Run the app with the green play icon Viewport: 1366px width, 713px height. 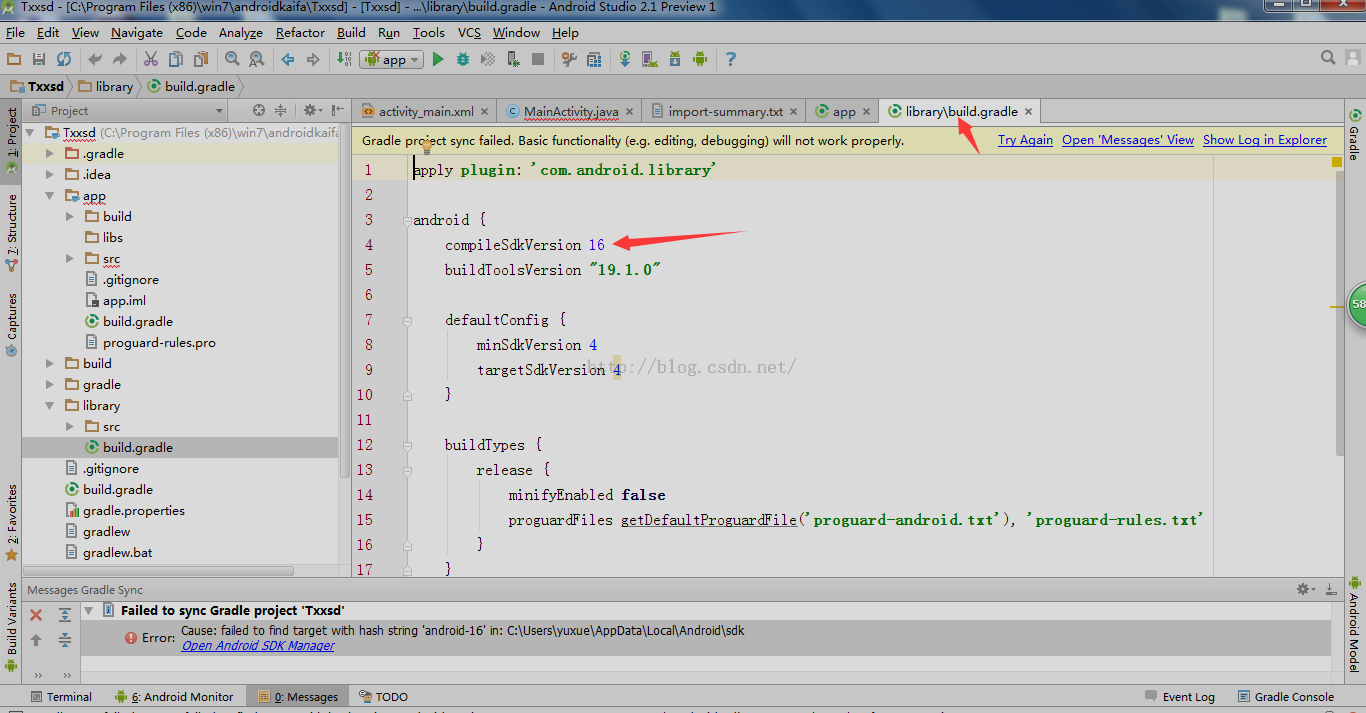438,60
